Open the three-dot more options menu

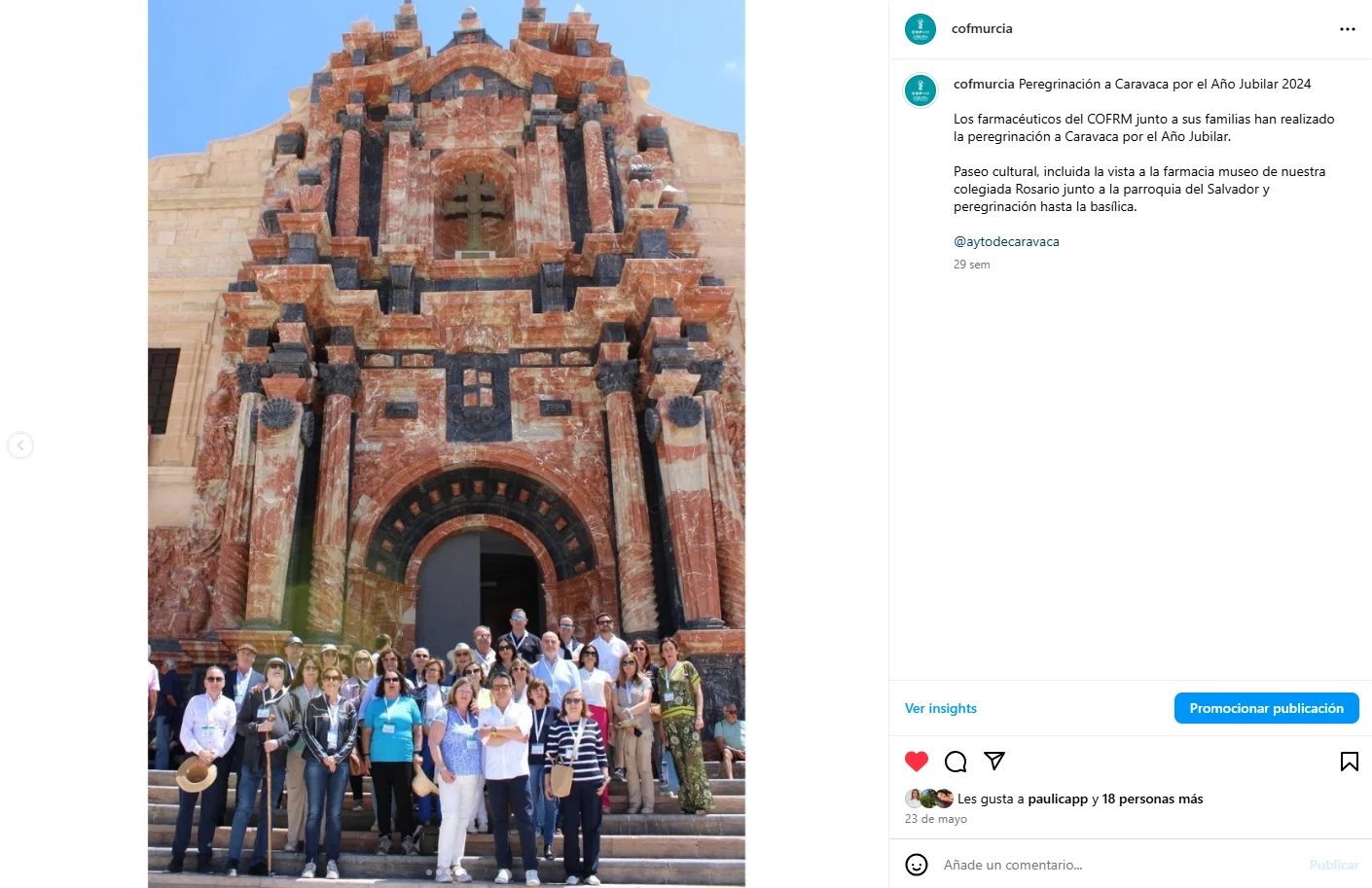coord(1347,29)
